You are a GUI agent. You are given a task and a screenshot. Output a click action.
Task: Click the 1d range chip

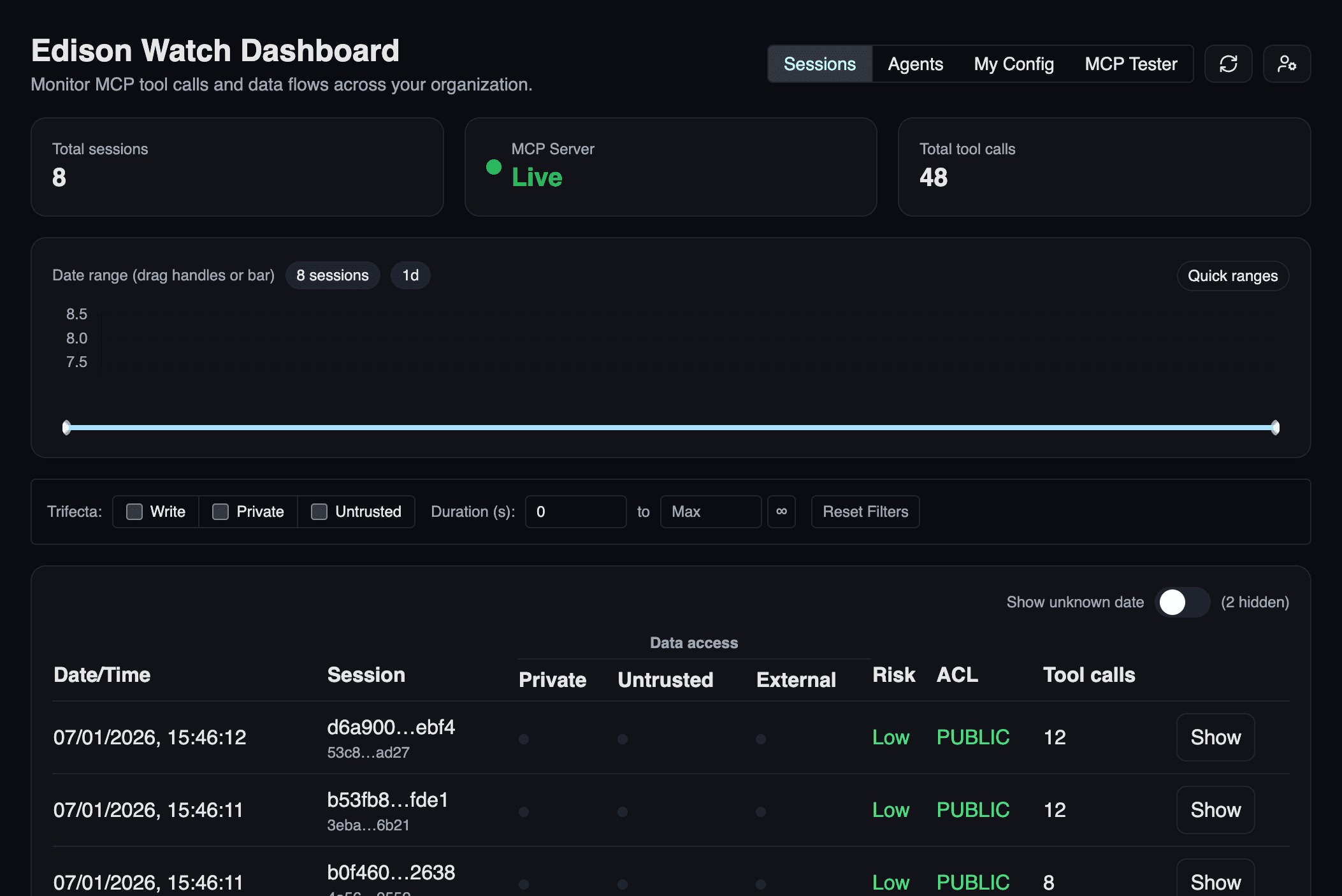point(410,275)
